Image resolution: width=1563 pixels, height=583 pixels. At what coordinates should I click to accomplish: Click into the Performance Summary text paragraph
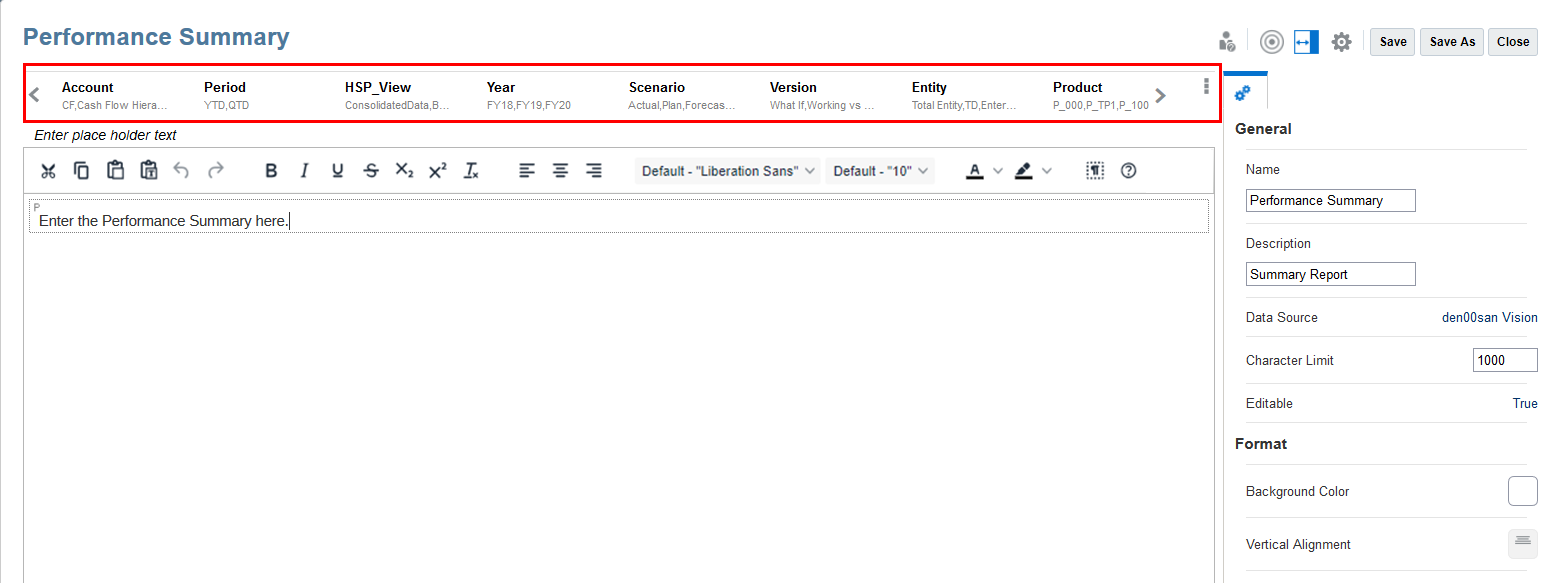(x=618, y=217)
